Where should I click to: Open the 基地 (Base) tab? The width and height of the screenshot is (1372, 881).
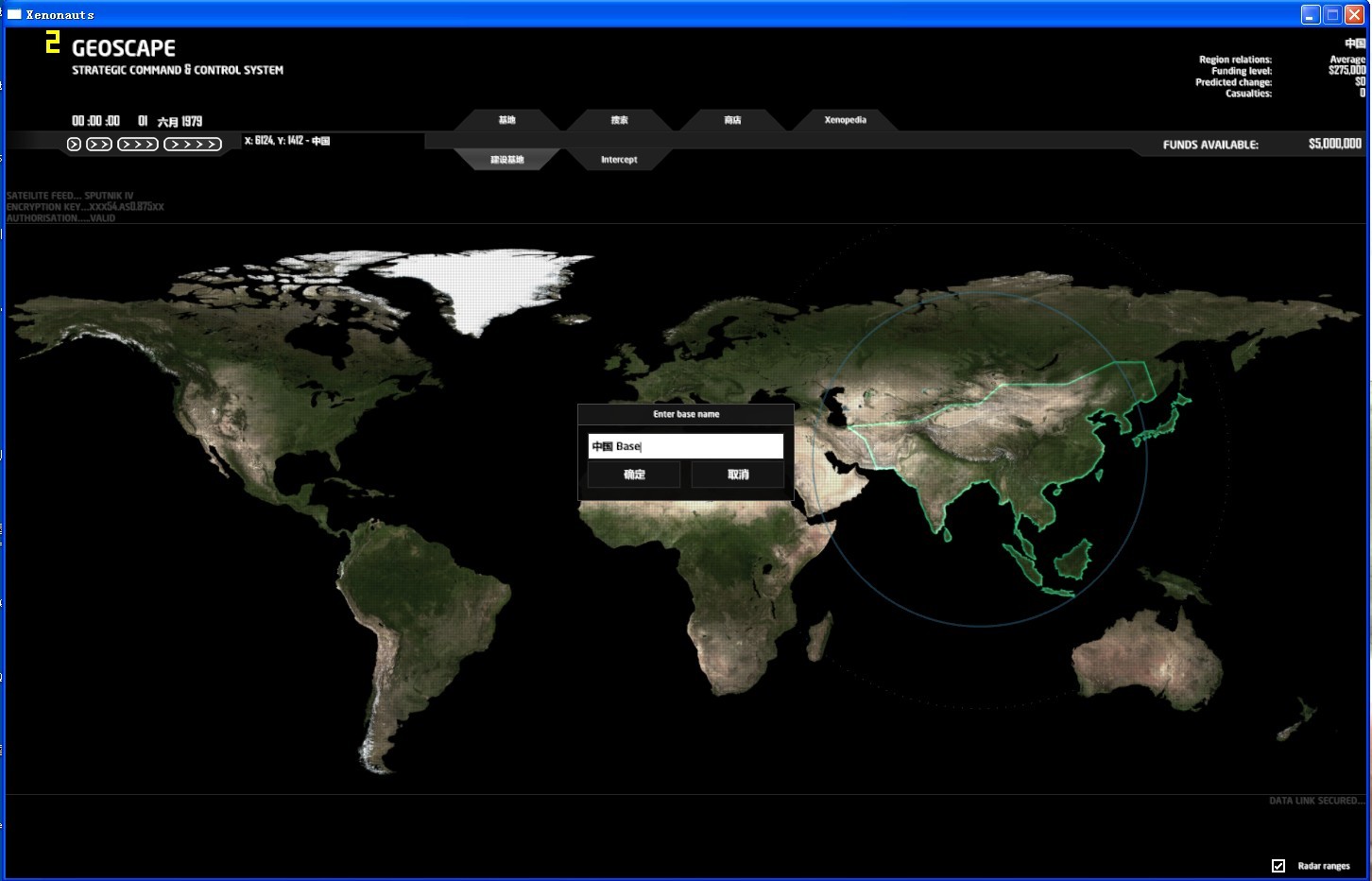point(507,120)
